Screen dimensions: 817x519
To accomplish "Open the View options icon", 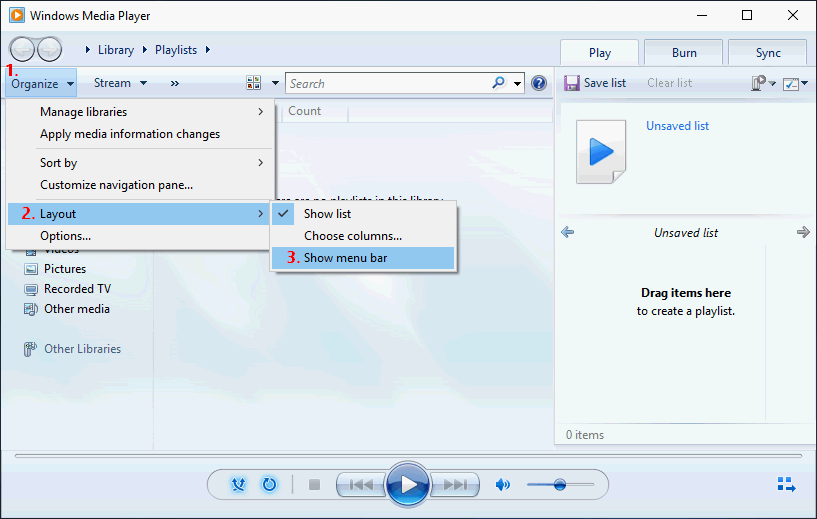I will (x=254, y=83).
